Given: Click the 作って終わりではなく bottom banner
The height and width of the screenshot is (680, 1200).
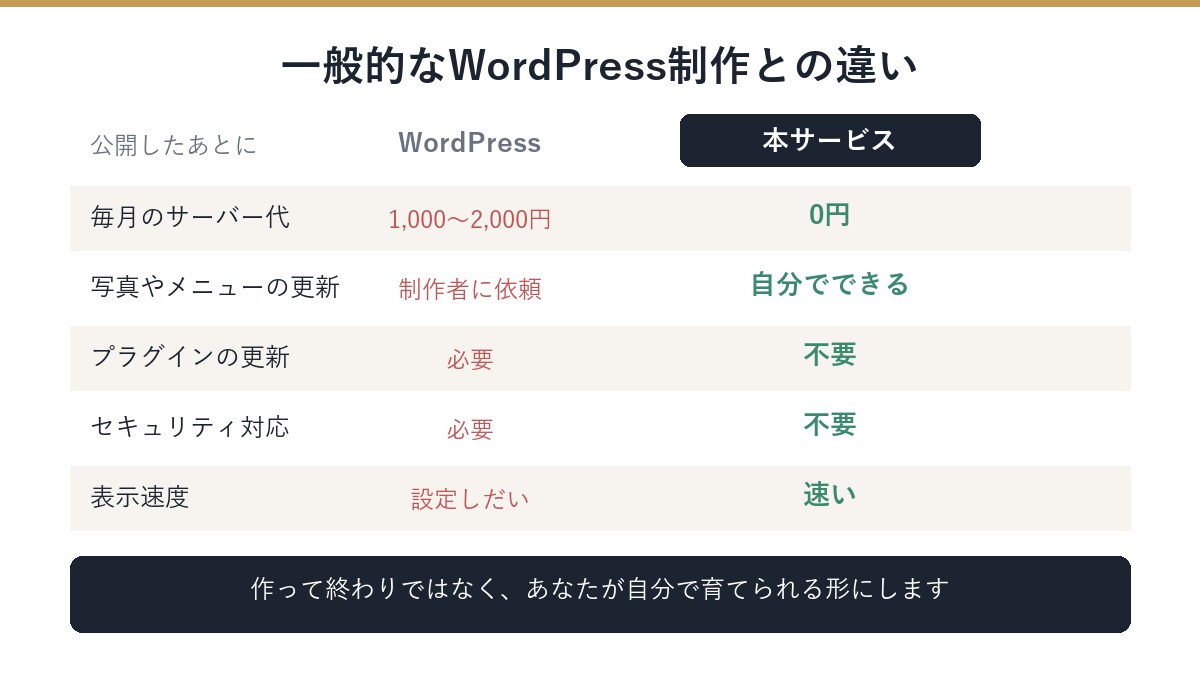Looking at the screenshot, I should point(600,594).
